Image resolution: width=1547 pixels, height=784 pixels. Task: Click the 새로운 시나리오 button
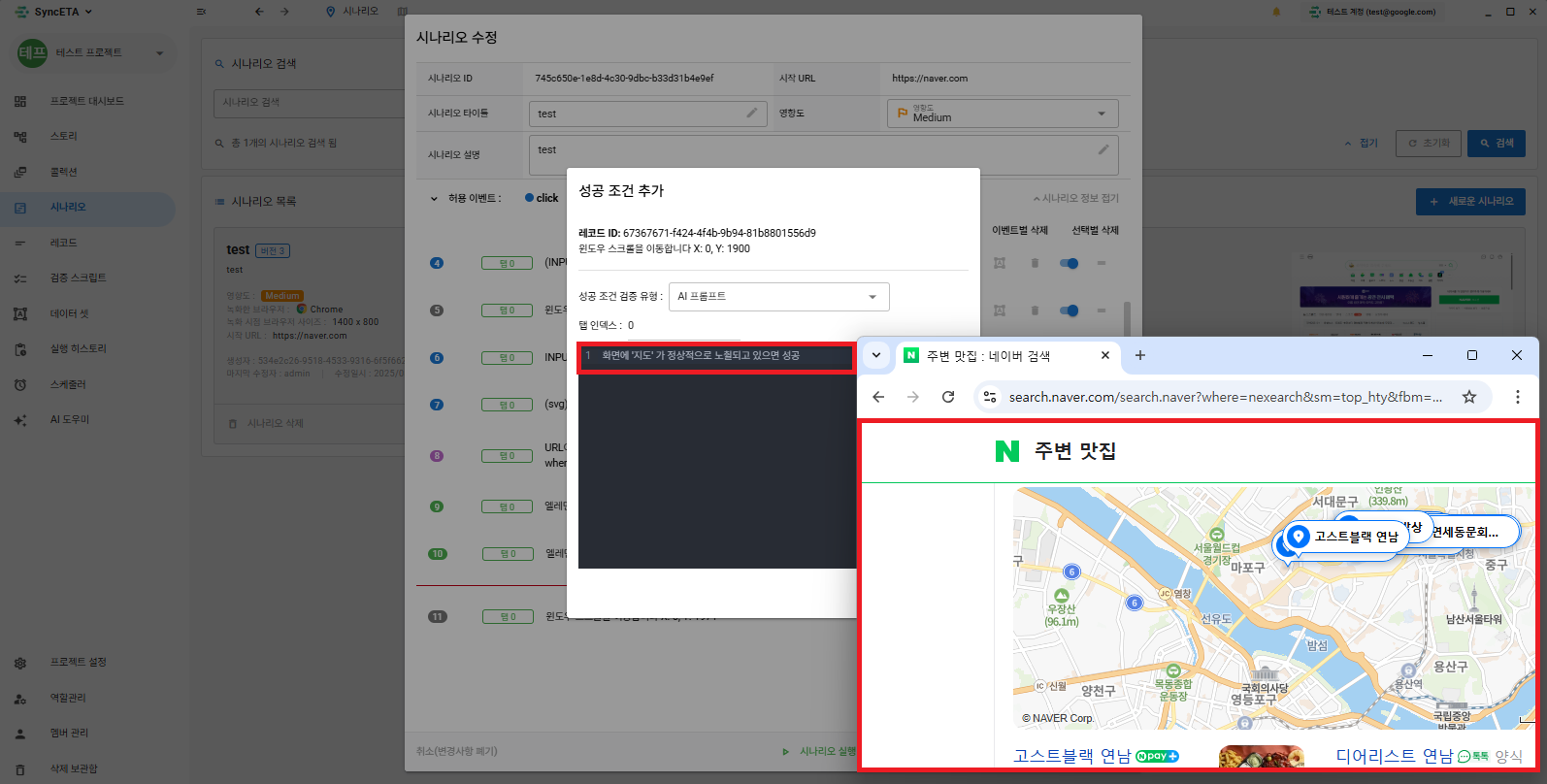point(1470,202)
